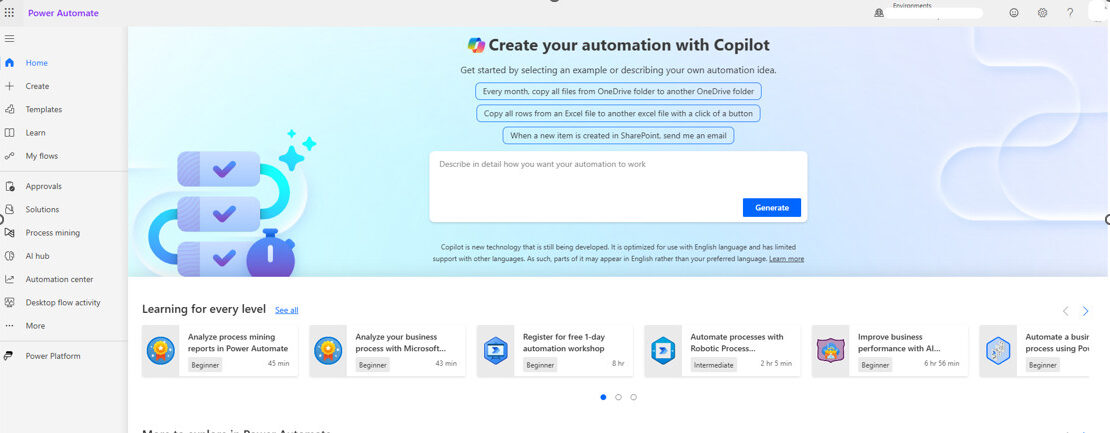Go to next learning cards with right arrow

coord(1085,311)
